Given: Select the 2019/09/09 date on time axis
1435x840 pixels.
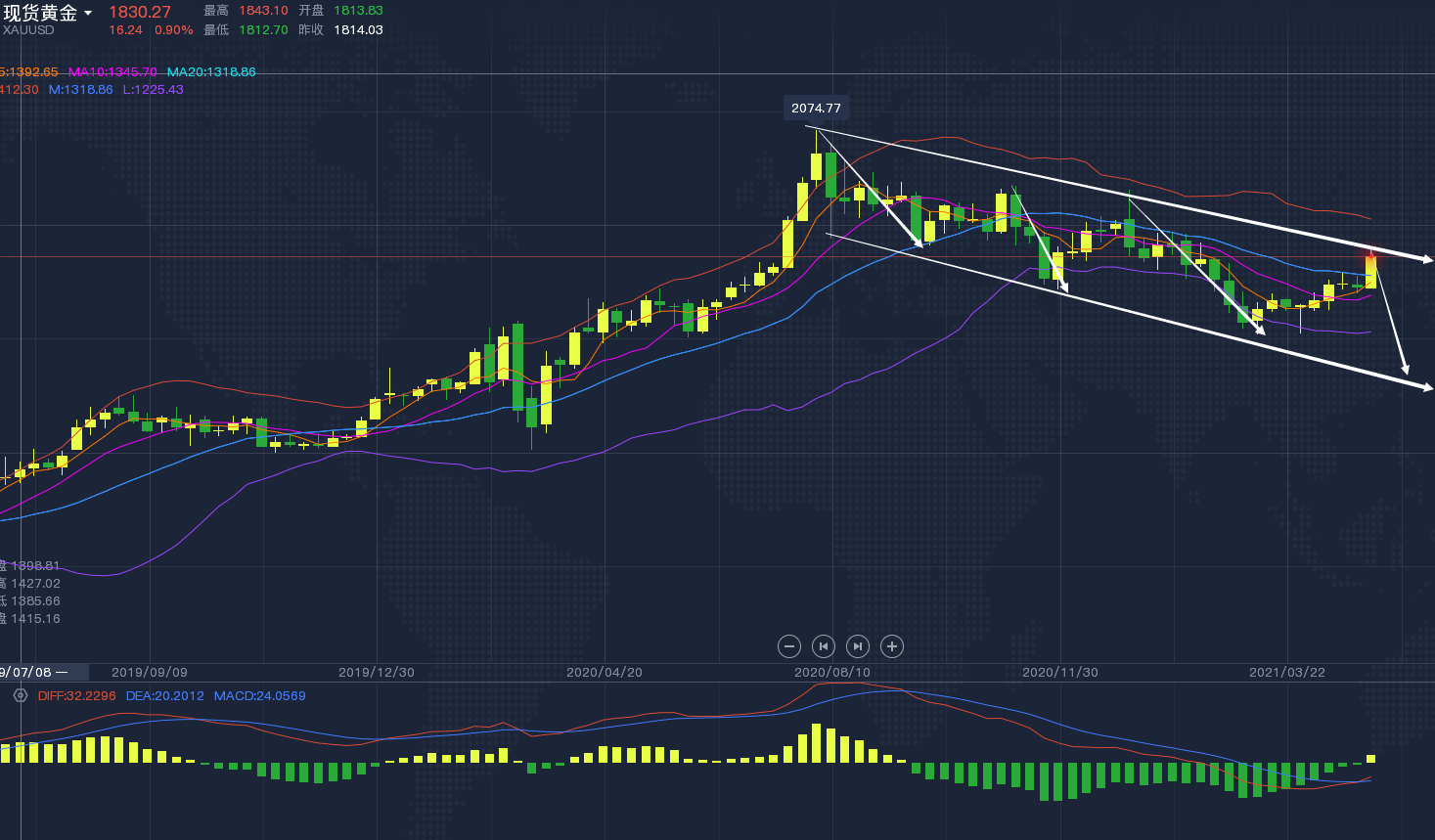Looking at the screenshot, I should (x=149, y=673).
